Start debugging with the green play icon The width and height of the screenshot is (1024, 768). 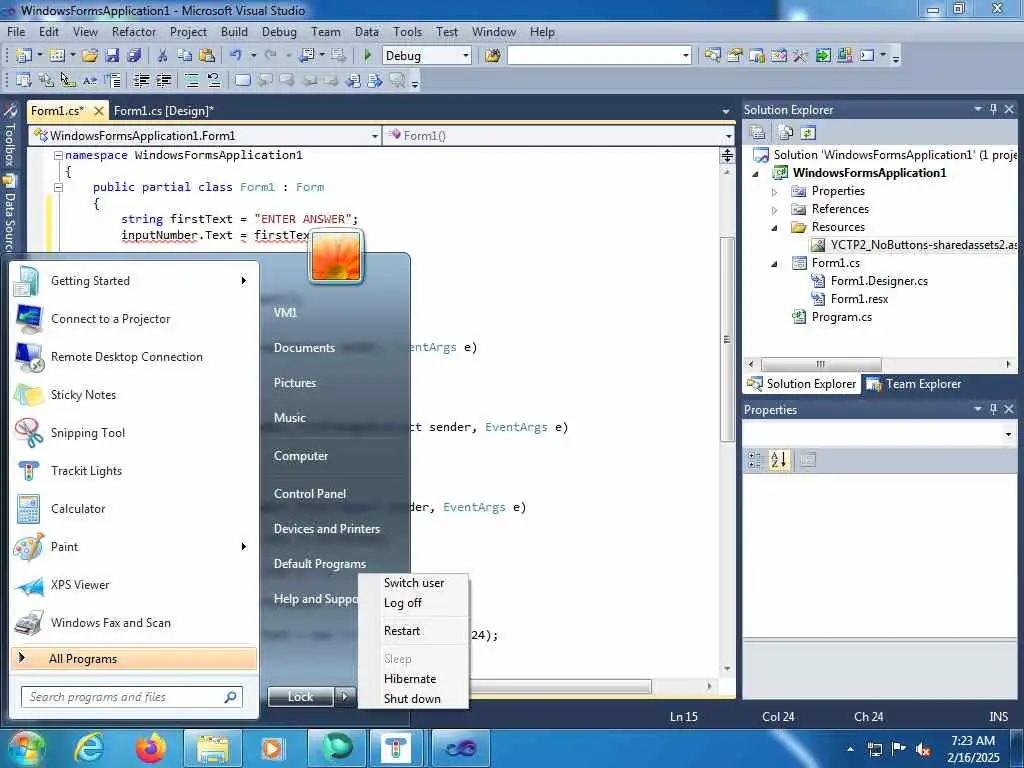(367, 56)
